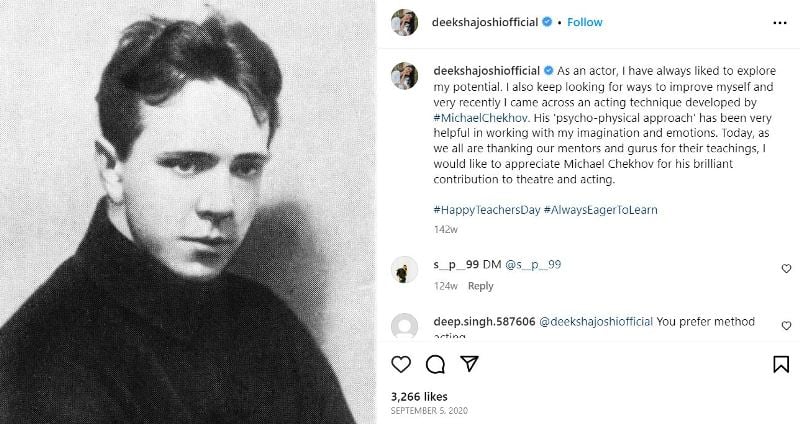This screenshot has height=424, width=800.
Task: Save post with bookmark icon
Action: point(782,364)
